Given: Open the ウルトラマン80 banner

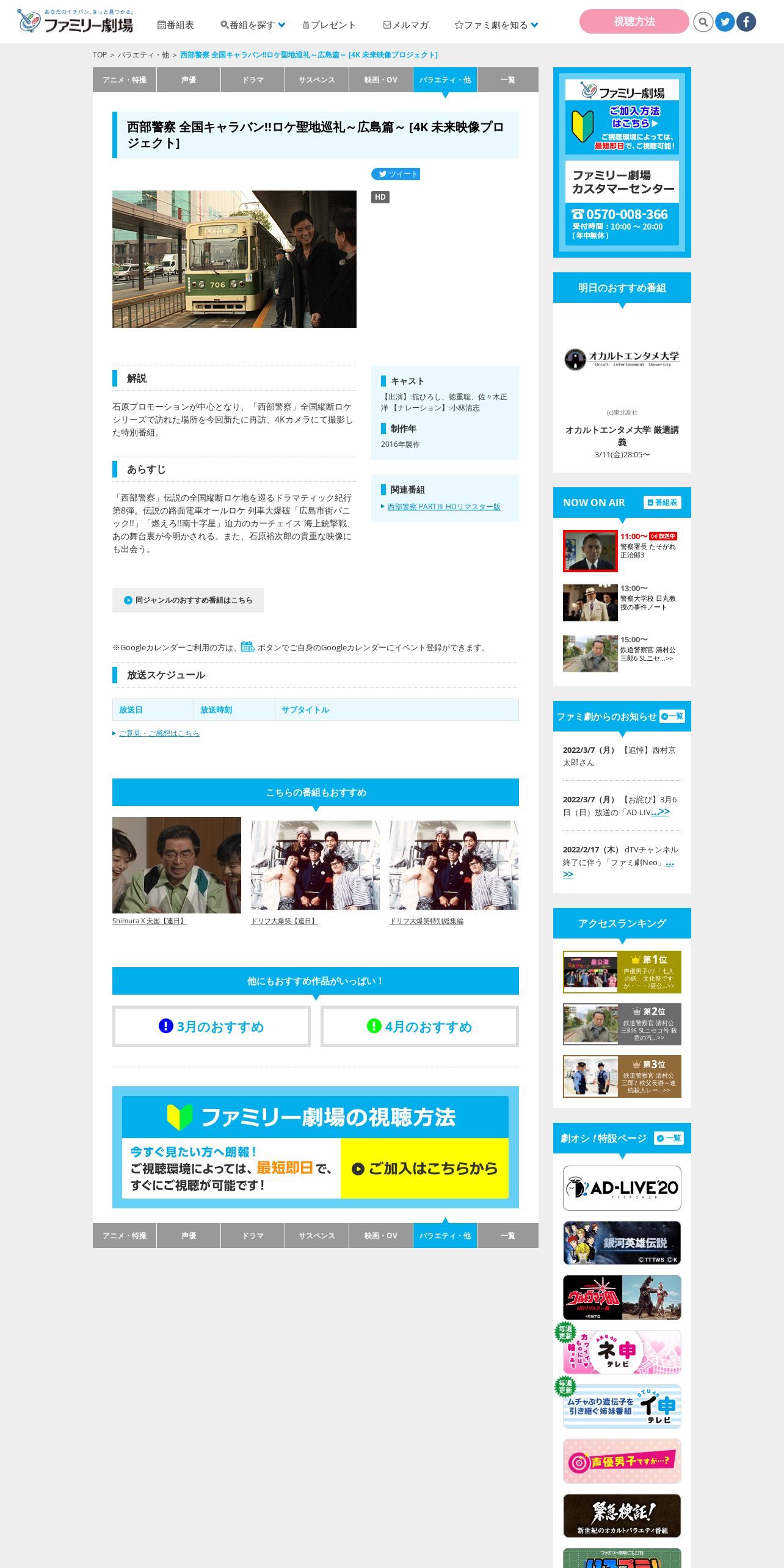Looking at the screenshot, I should coord(622,1298).
